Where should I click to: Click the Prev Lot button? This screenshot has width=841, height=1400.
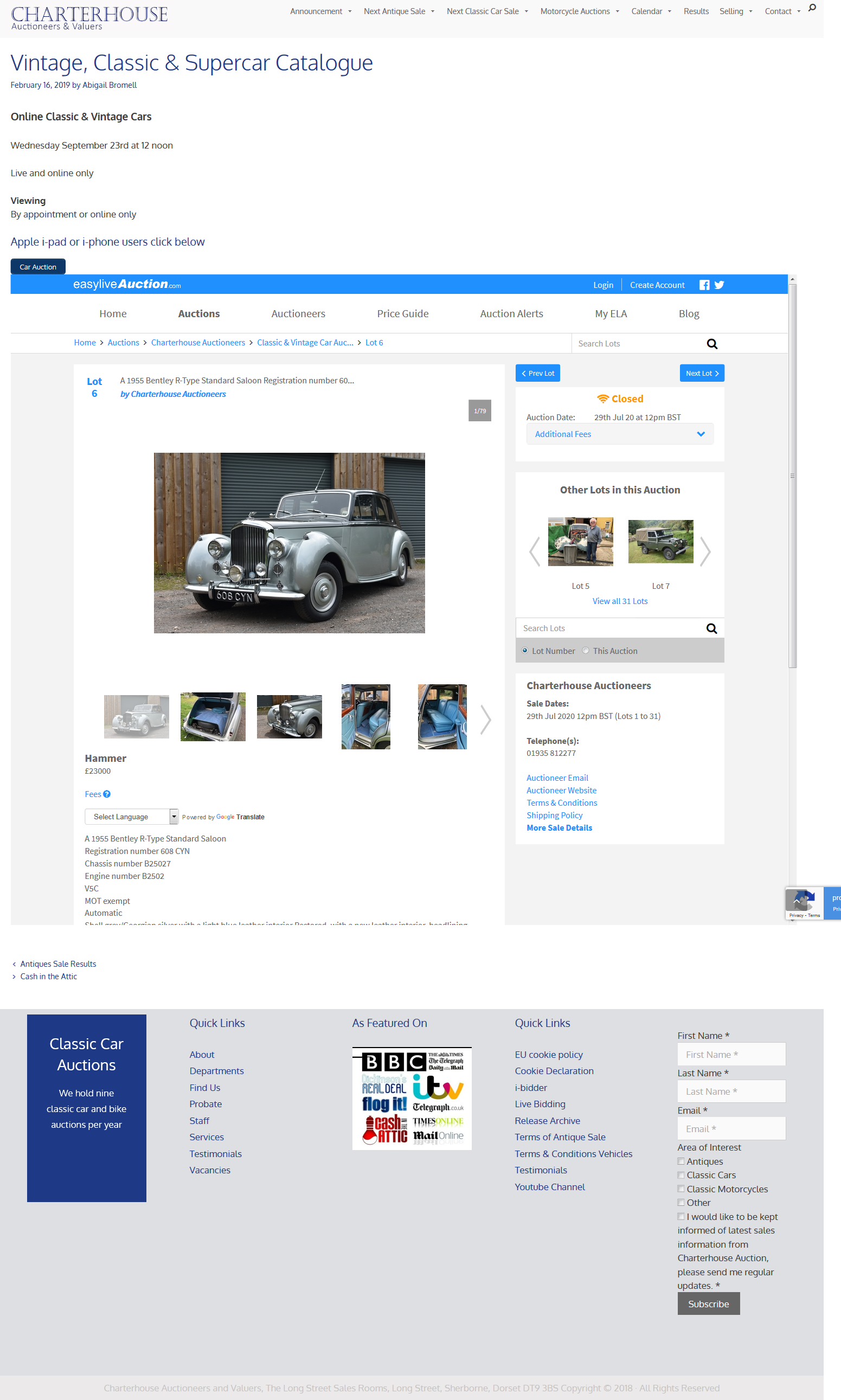pyautogui.click(x=538, y=373)
